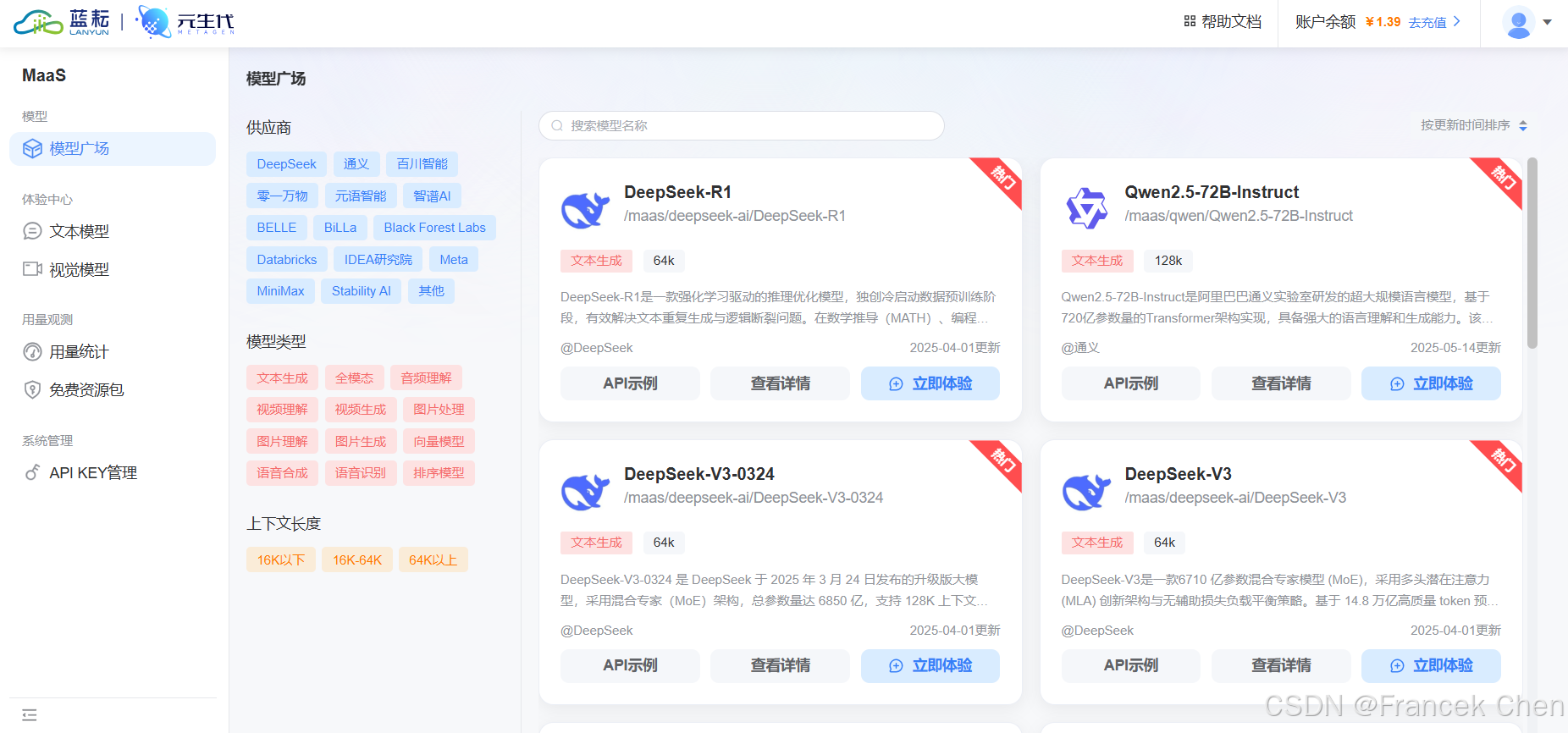View 查看详情 for DeepSeek-R1

click(x=780, y=383)
